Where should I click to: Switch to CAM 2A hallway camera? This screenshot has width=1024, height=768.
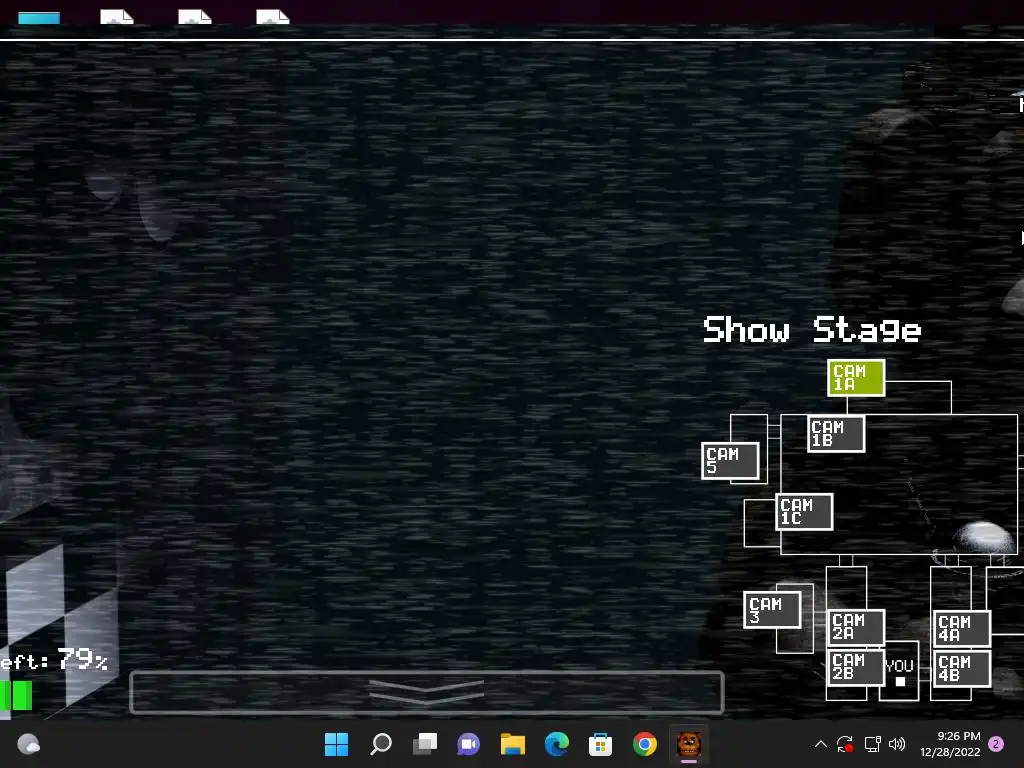pos(856,627)
